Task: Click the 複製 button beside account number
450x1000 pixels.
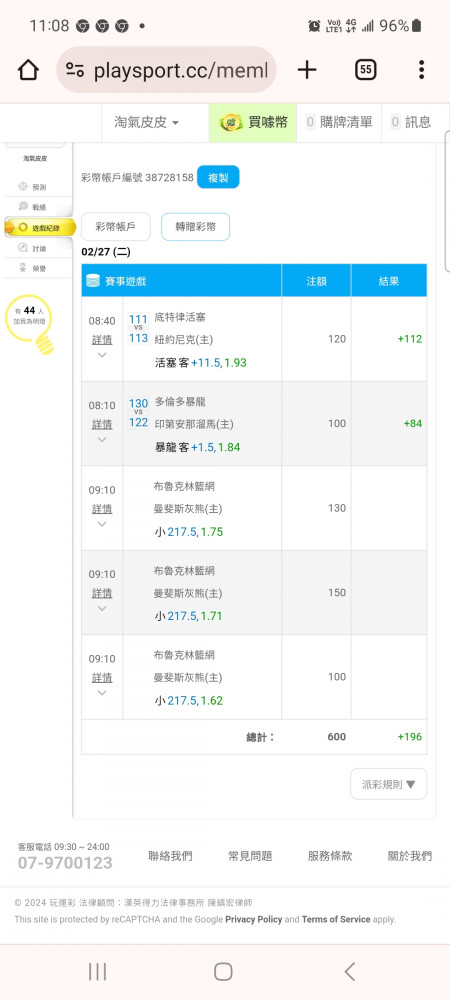Action: coord(218,177)
